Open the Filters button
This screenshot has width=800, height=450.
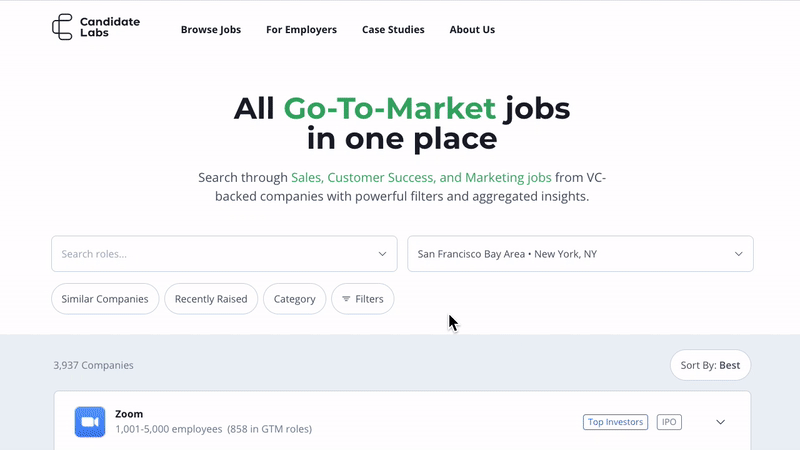click(362, 299)
